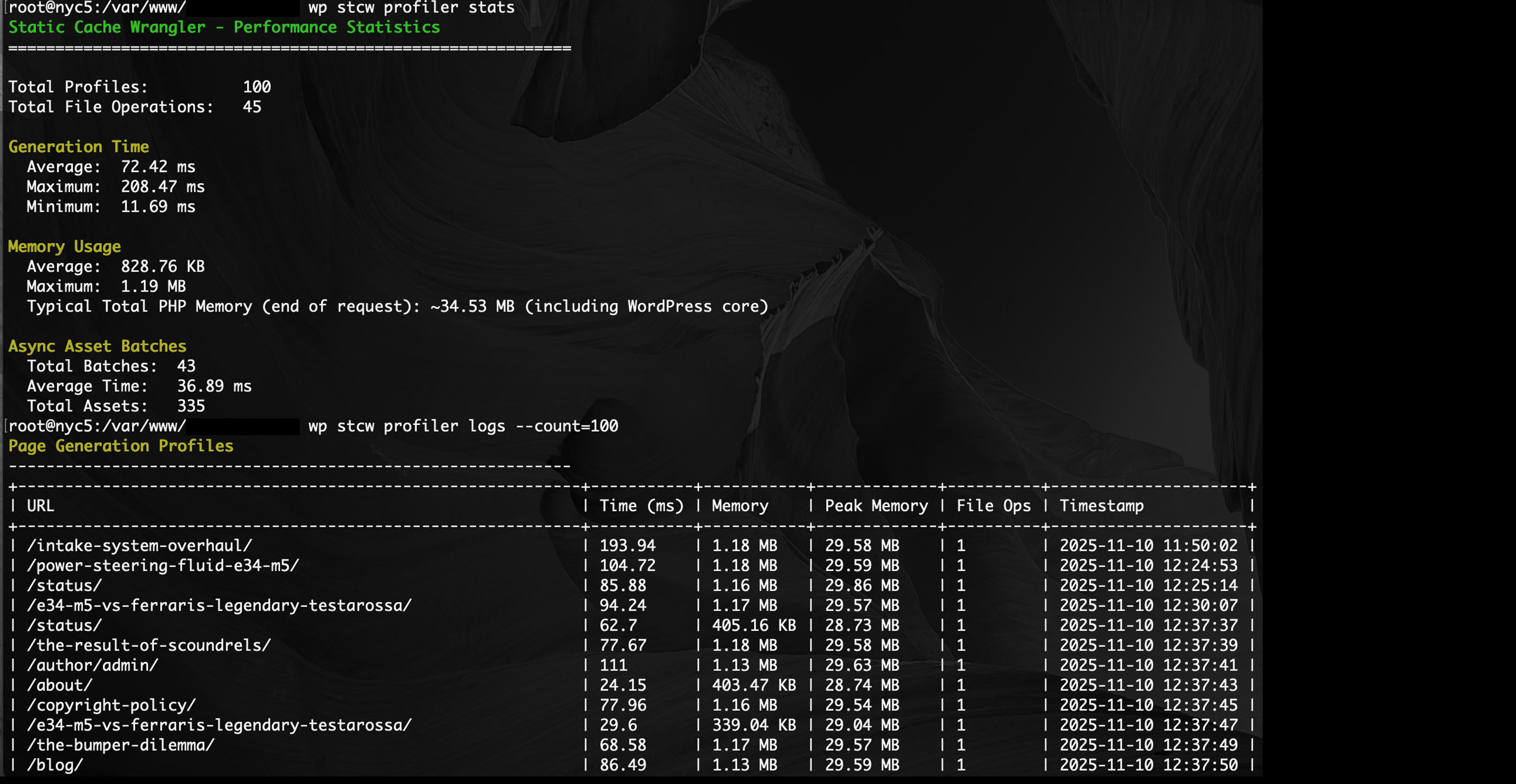This screenshot has width=1516, height=784.
Task: Click the 'Page Generation Profiles' heading
Action: (x=121, y=446)
